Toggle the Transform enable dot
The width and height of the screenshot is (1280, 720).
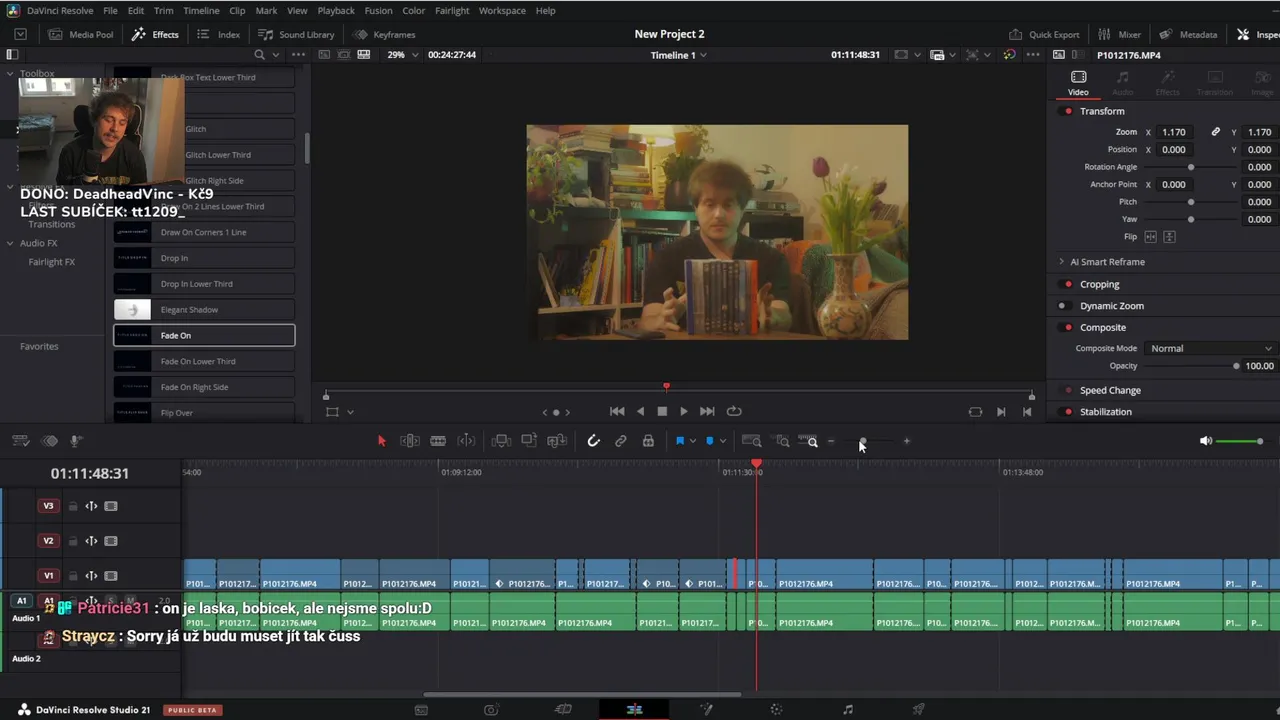[x=1068, y=111]
